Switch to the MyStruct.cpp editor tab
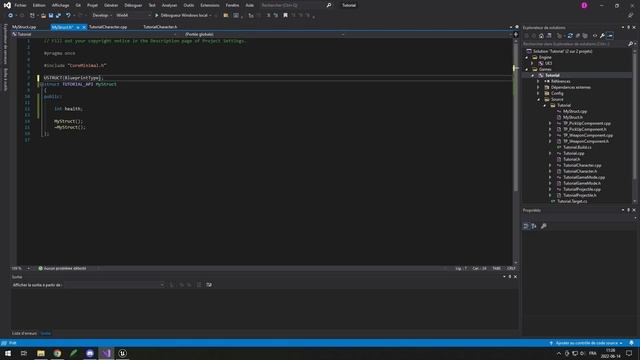 coord(24,27)
